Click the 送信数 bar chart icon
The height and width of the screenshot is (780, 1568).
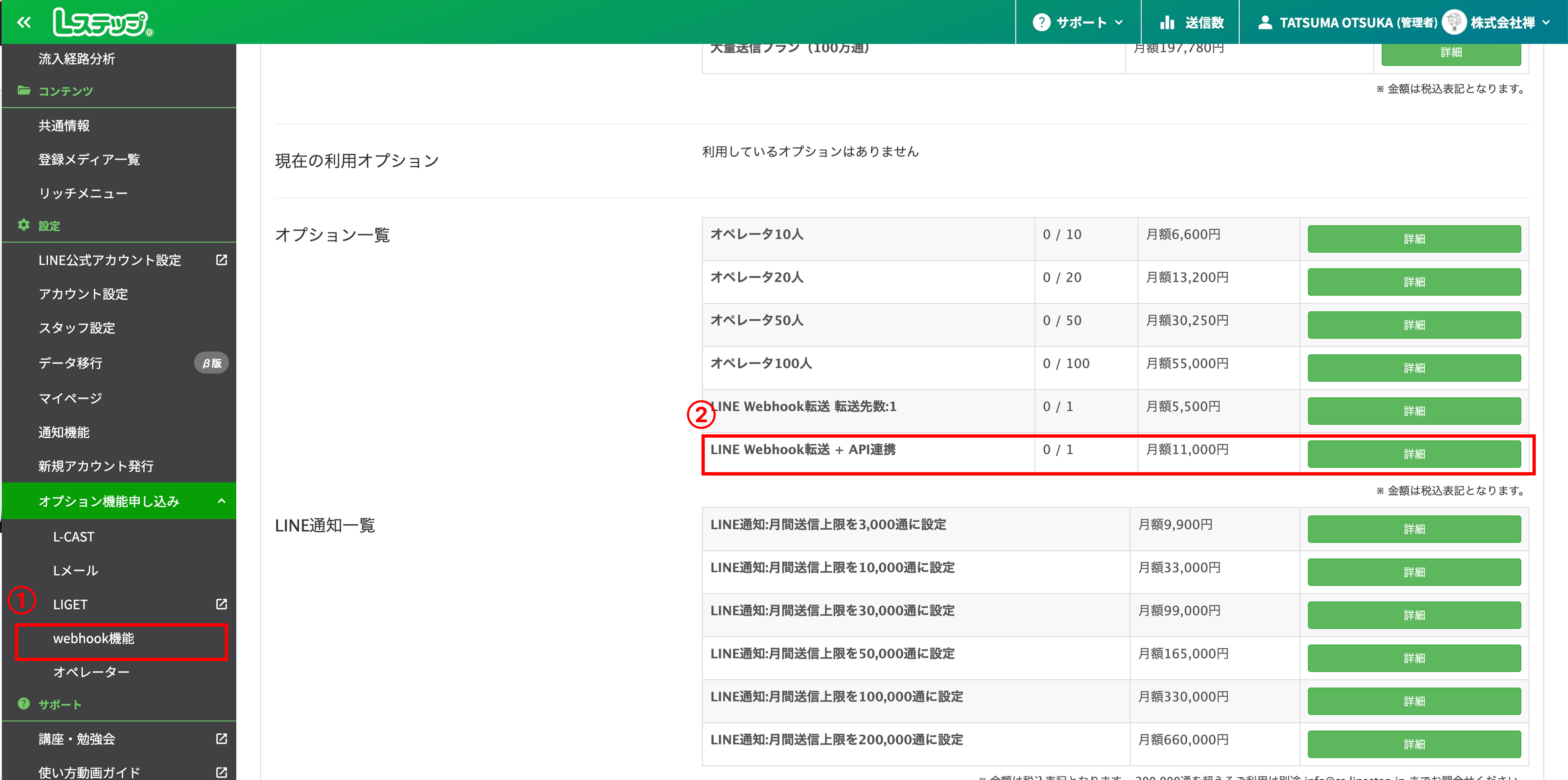(x=1167, y=23)
